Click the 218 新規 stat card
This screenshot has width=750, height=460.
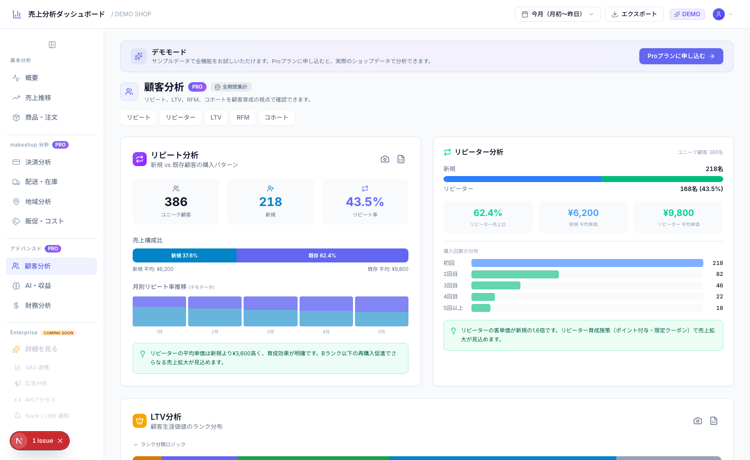[270, 202]
